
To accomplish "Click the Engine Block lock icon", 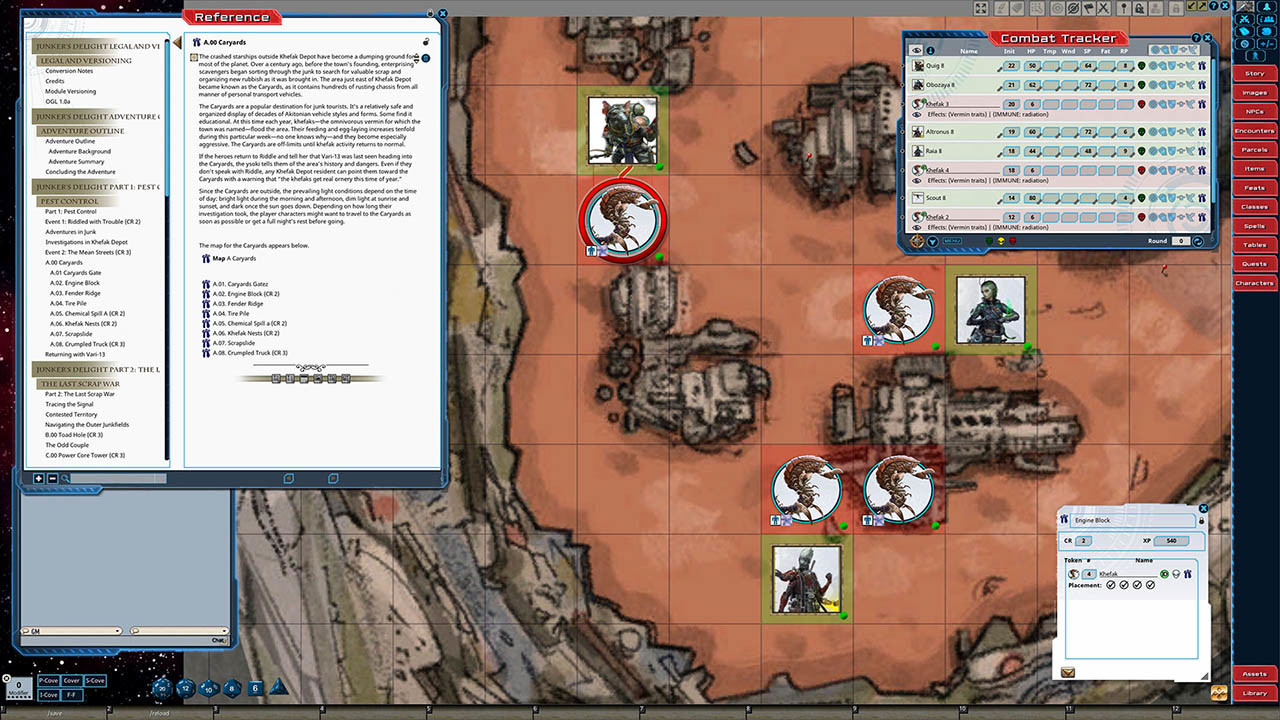I will 1201,521.
